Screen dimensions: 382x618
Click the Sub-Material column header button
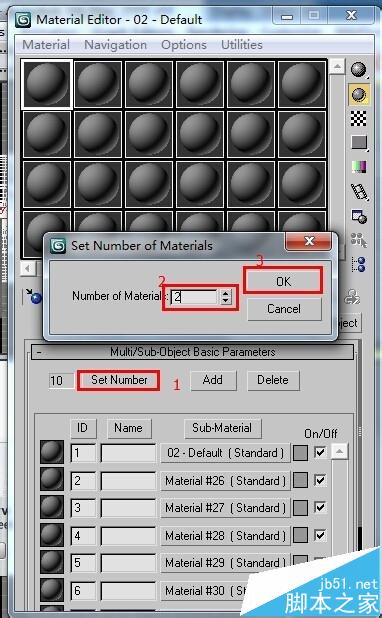tap(222, 428)
